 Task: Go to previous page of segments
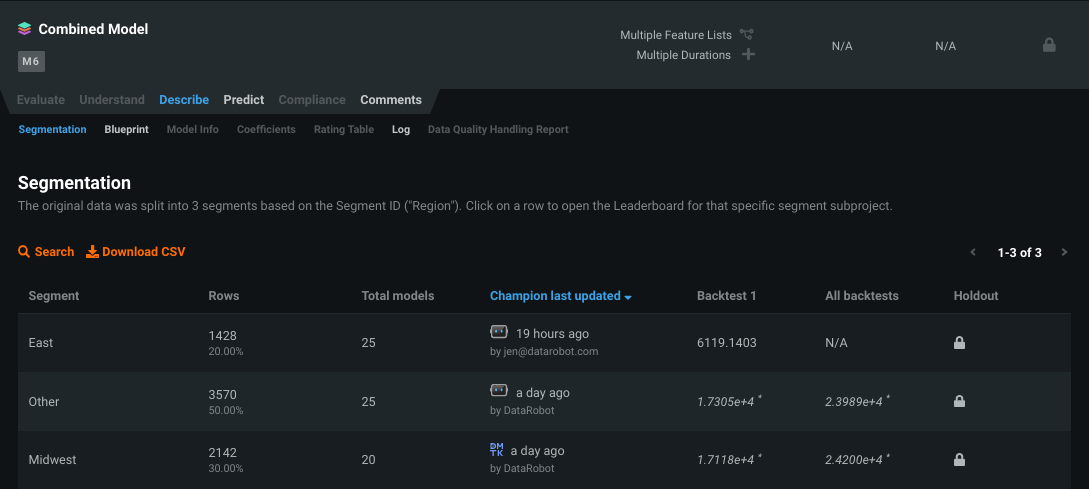point(973,252)
